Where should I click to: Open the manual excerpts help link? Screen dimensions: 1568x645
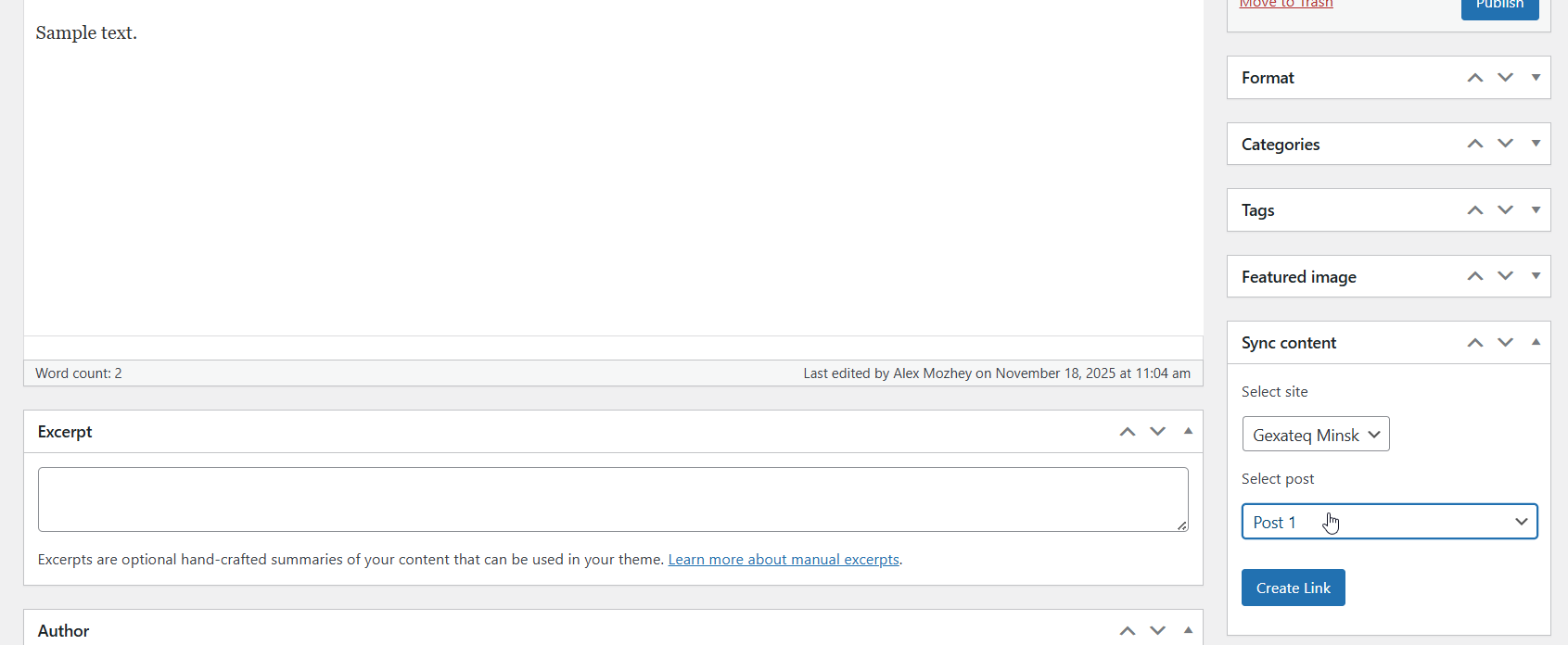[x=784, y=560]
